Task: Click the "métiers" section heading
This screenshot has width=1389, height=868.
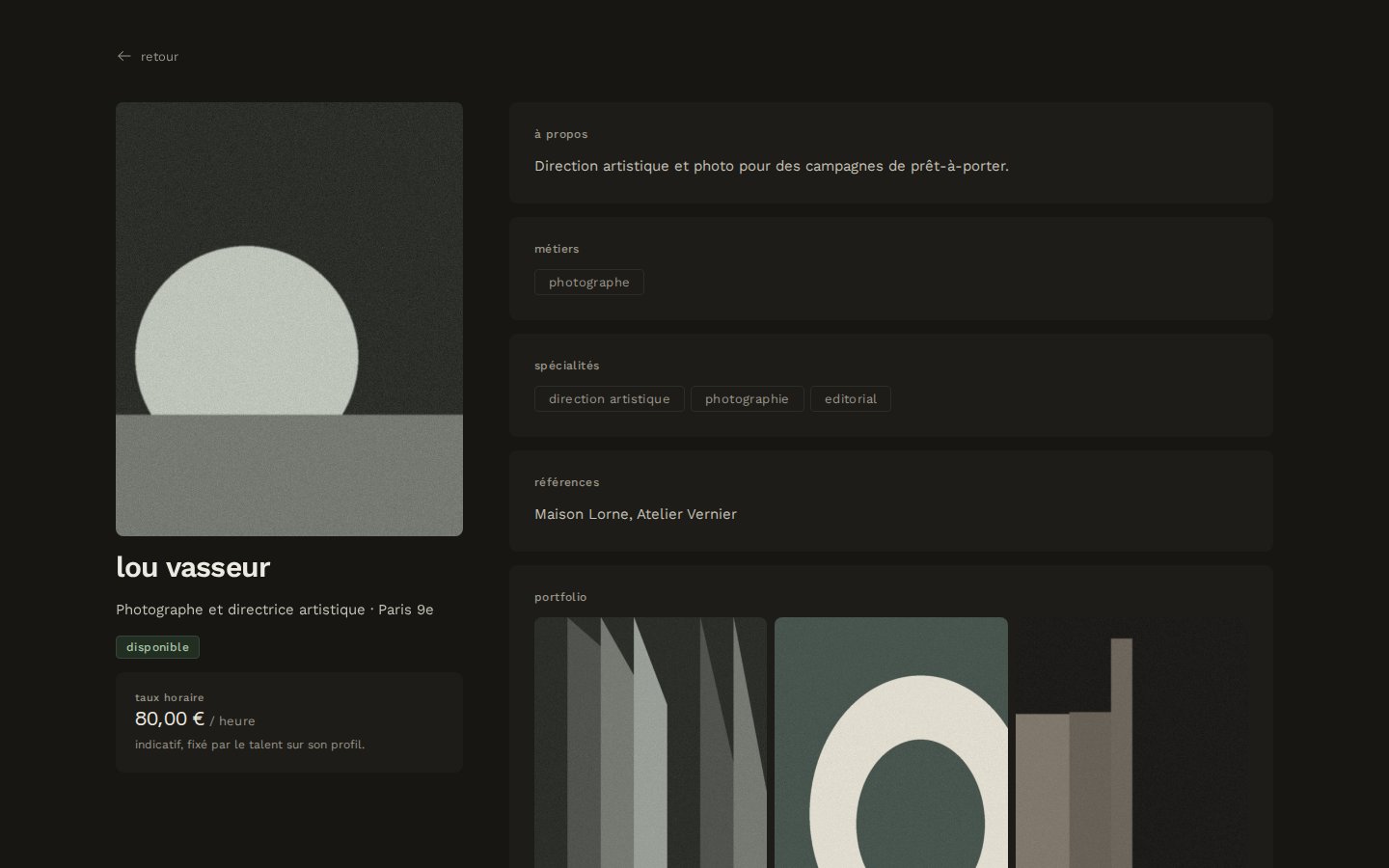Action: (x=557, y=249)
